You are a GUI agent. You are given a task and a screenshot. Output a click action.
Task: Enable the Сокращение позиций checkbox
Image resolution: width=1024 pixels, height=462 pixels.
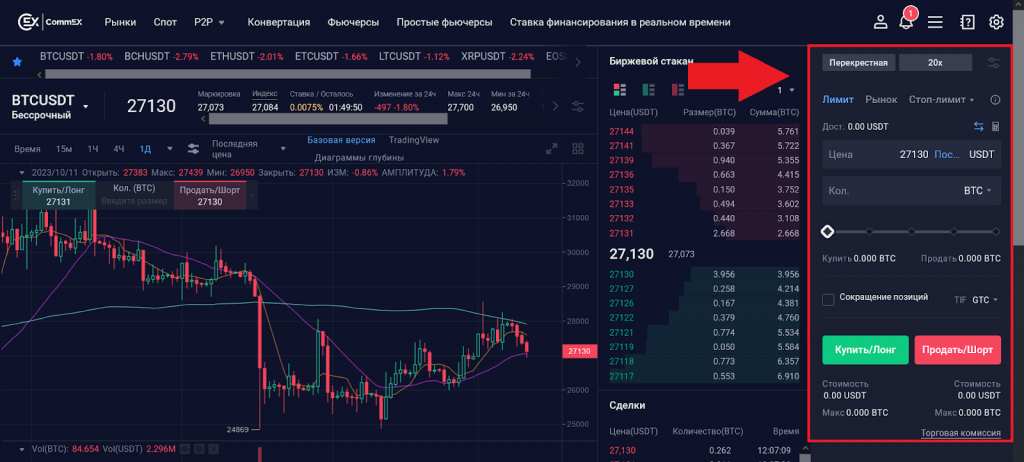pyautogui.click(x=828, y=299)
